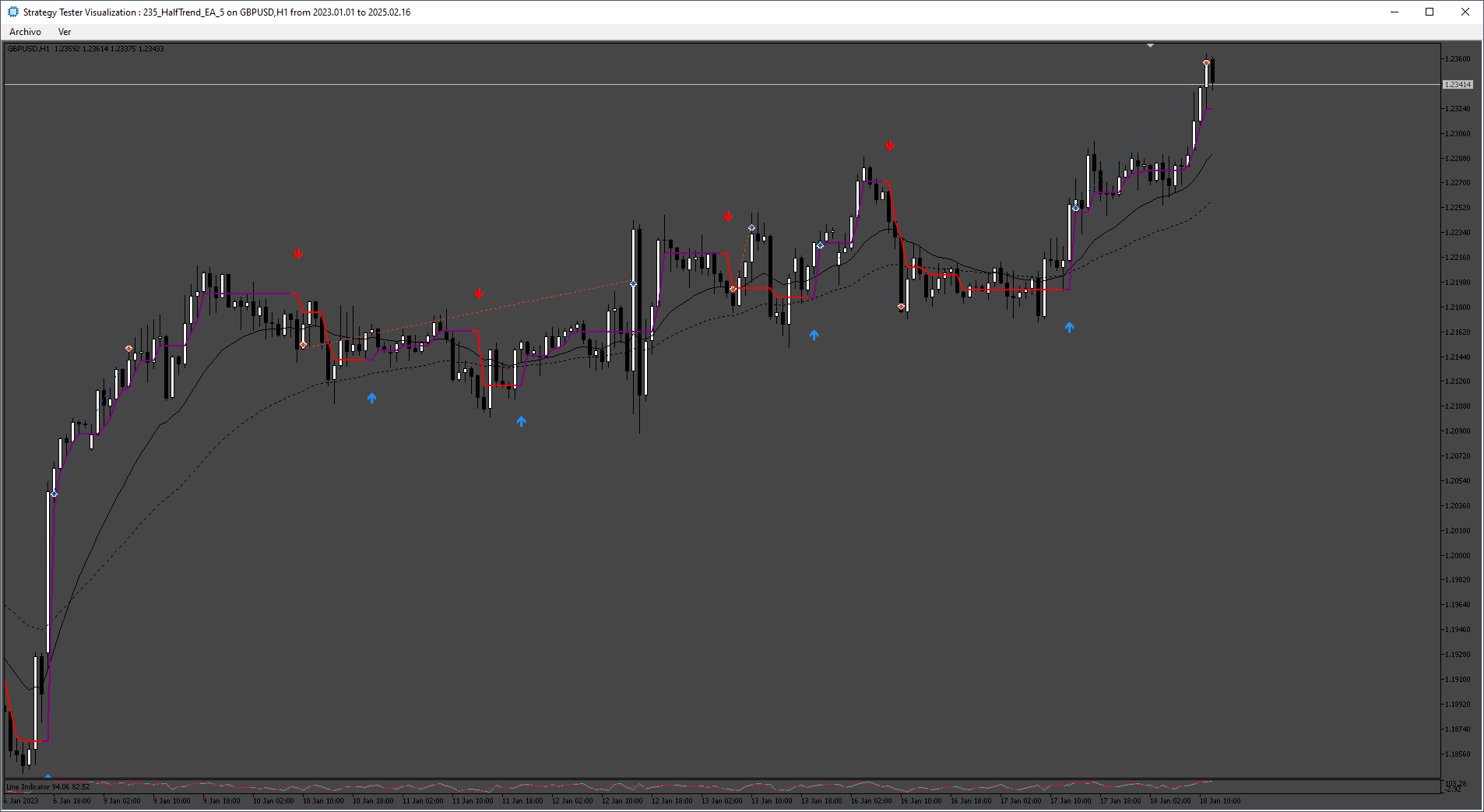Viewport: 1484px width, 812px height.
Task: Click the 9 Jan 10:00 time axis label
Action: point(172,800)
